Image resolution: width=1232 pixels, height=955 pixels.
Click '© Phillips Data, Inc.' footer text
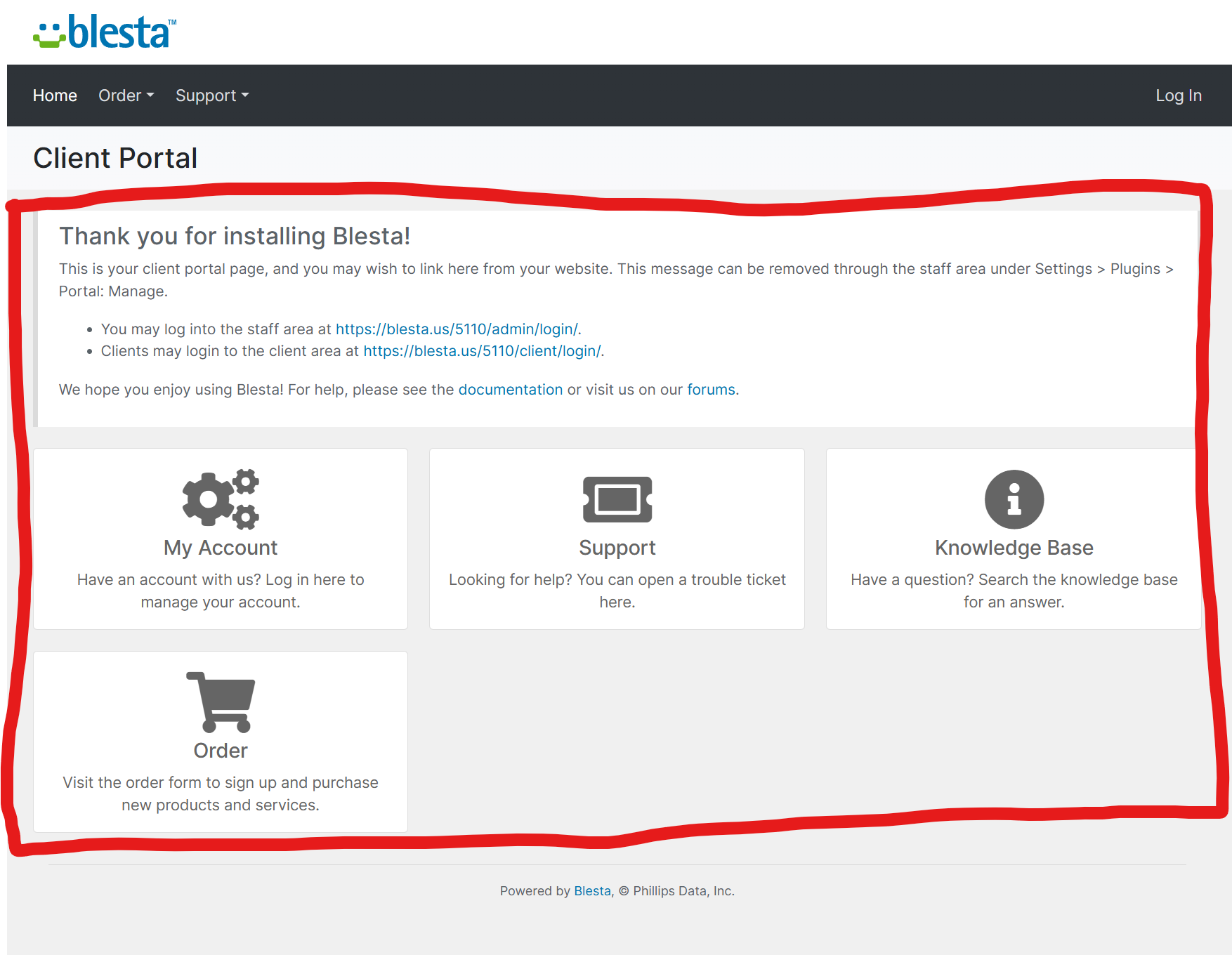(x=676, y=891)
